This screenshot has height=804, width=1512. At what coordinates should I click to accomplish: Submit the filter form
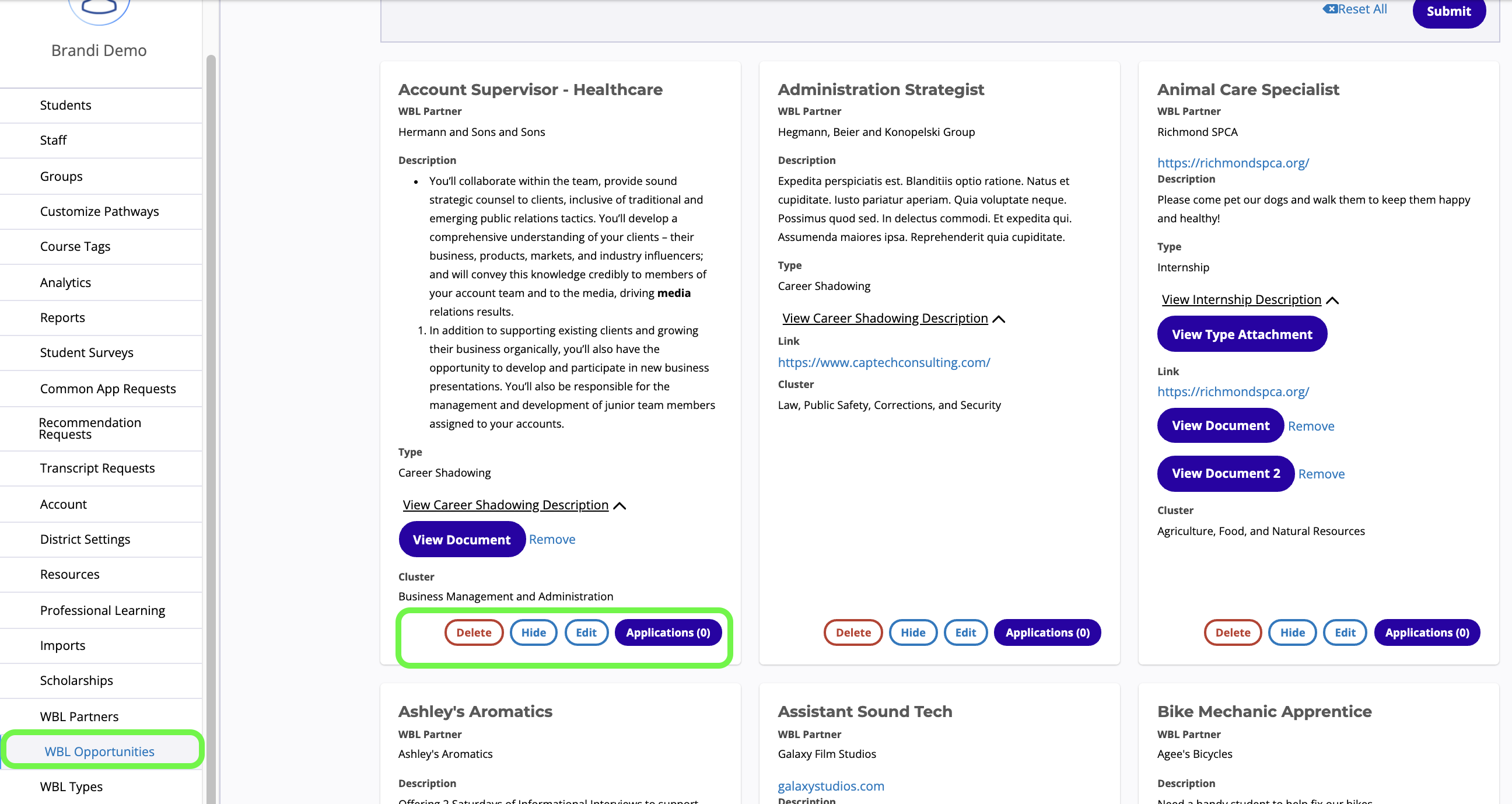click(1448, 11)
